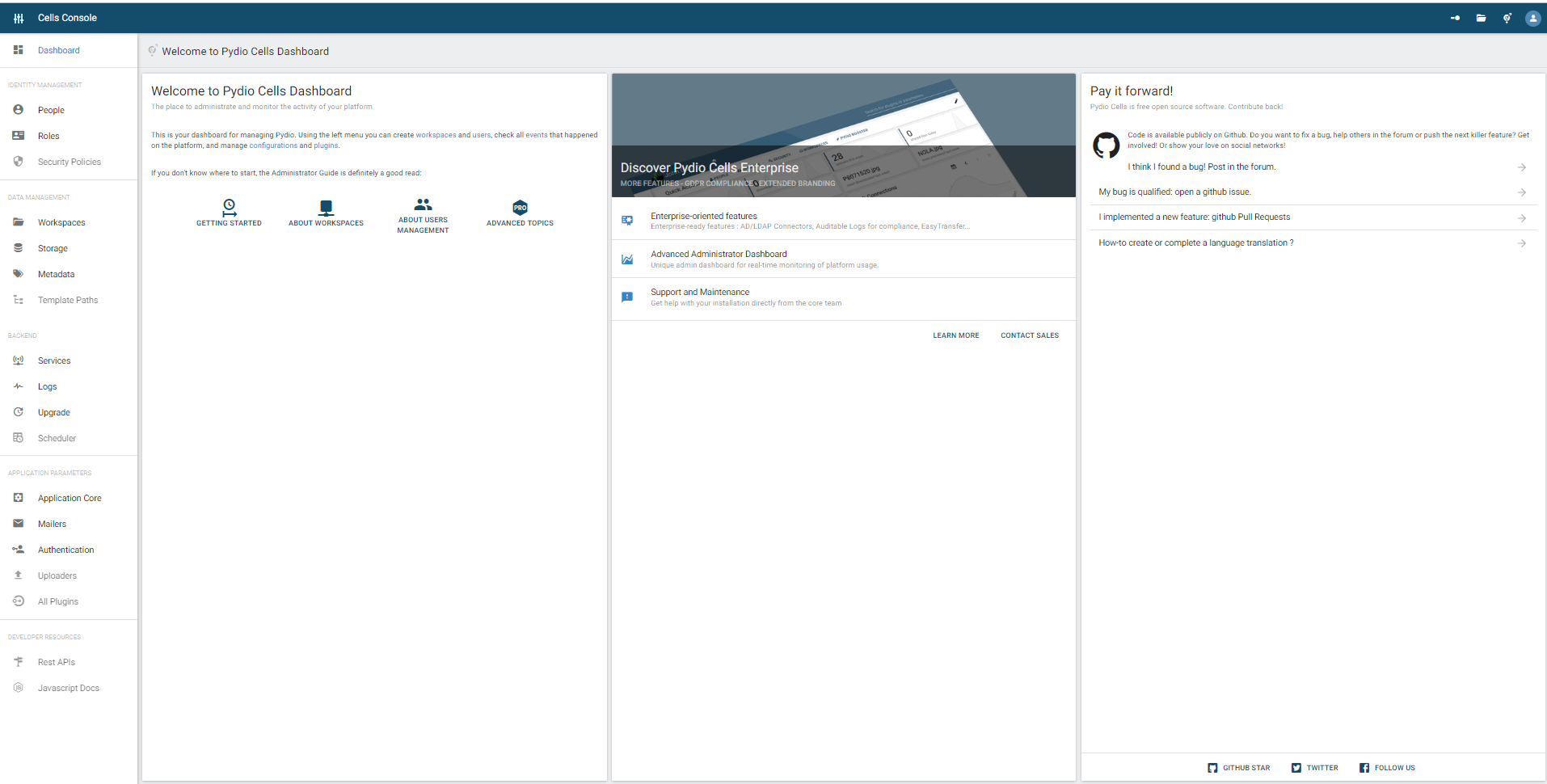
Task: Open the user avatar menu
Action: click(x=1532, y=18)
